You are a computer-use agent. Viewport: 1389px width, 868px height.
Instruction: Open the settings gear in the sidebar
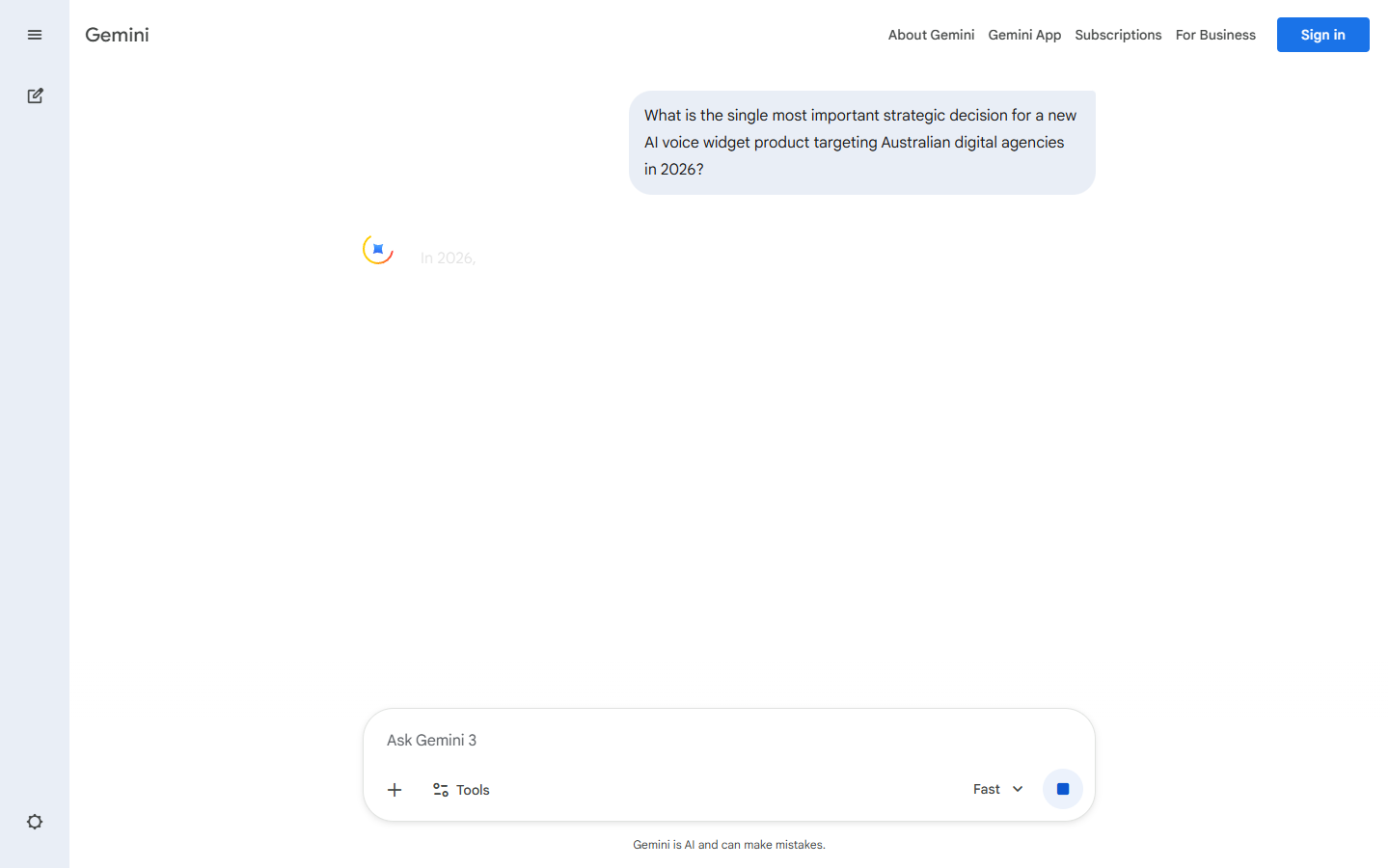(35, 822)
